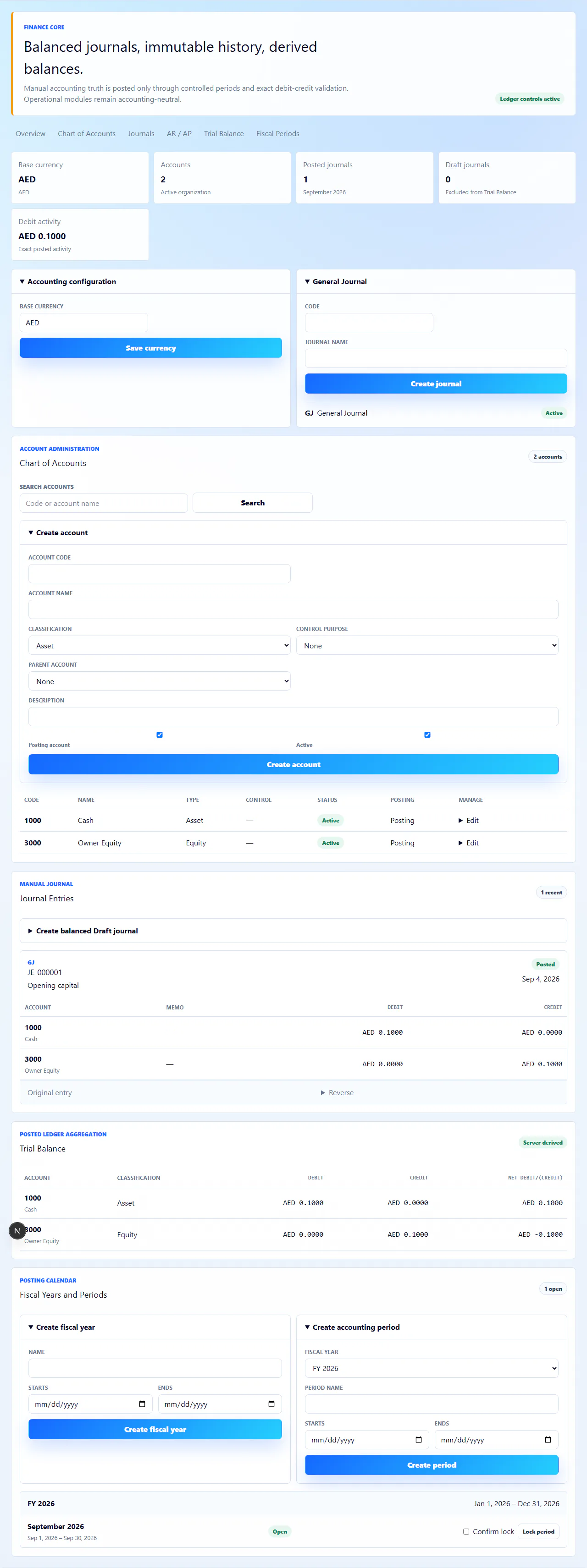Focus the Base Currency input field
The height and width of the screenshot is (1568, 587).
coord(84,323)
